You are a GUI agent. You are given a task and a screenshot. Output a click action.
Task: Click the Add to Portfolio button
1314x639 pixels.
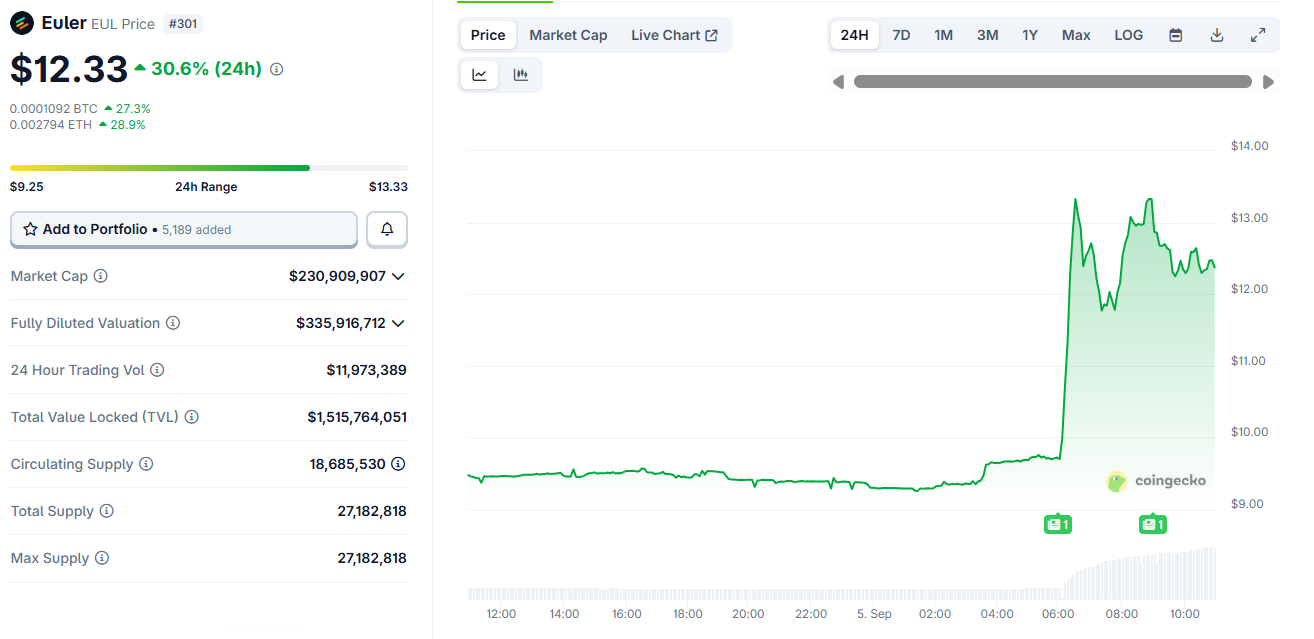click(x=184, y=229)
